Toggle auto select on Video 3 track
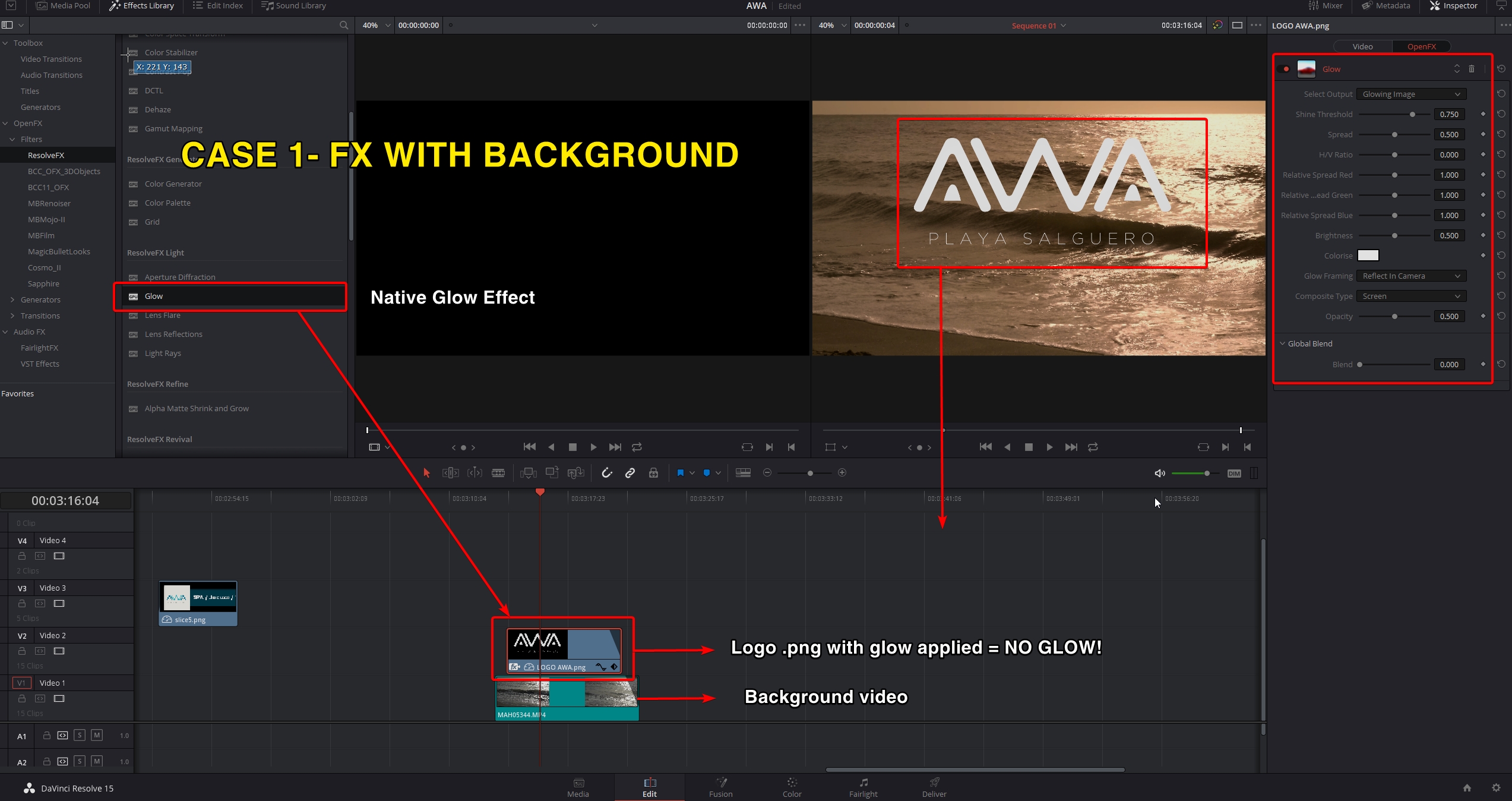 [x=40, y=604]
